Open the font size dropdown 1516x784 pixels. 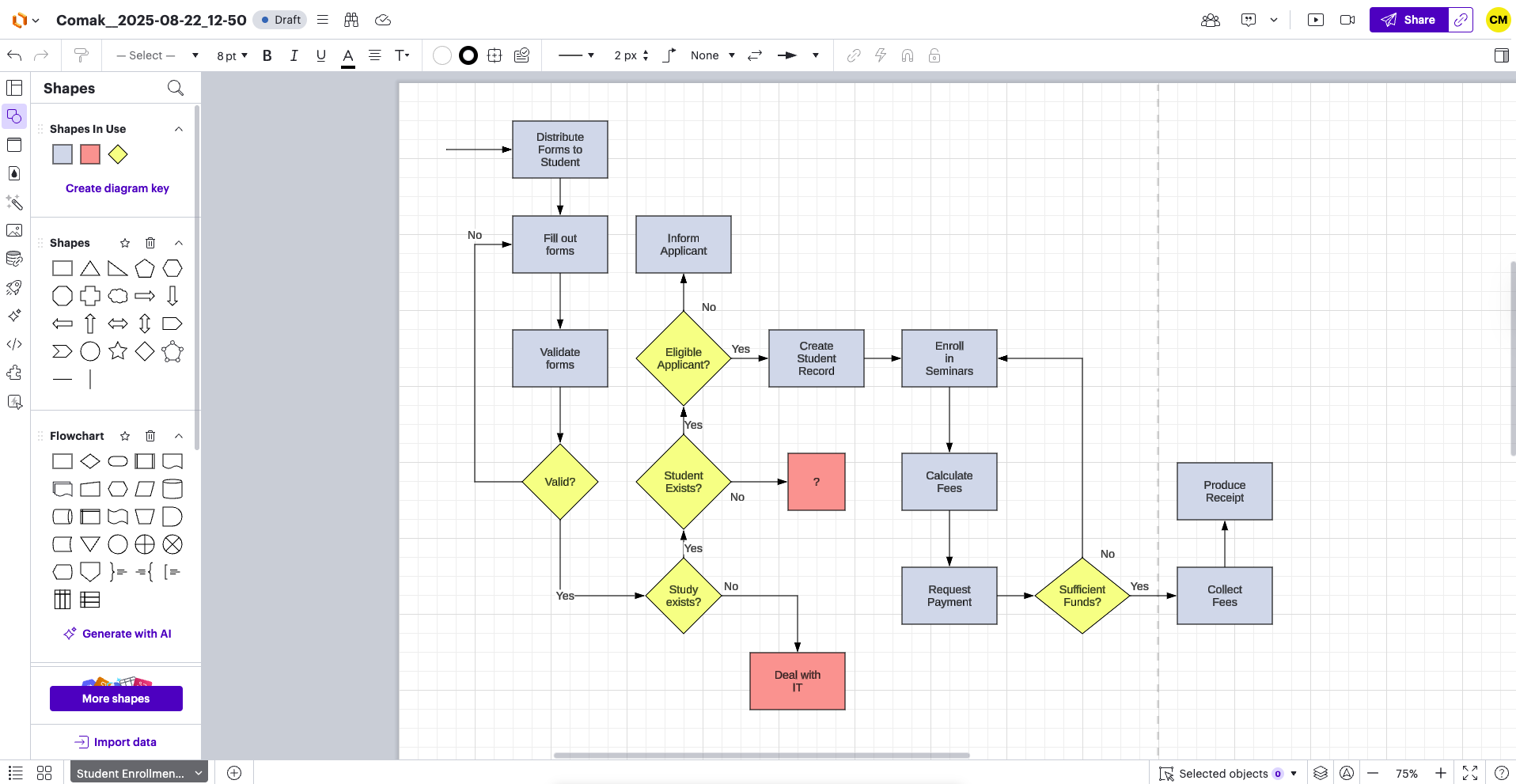(232, 55)
